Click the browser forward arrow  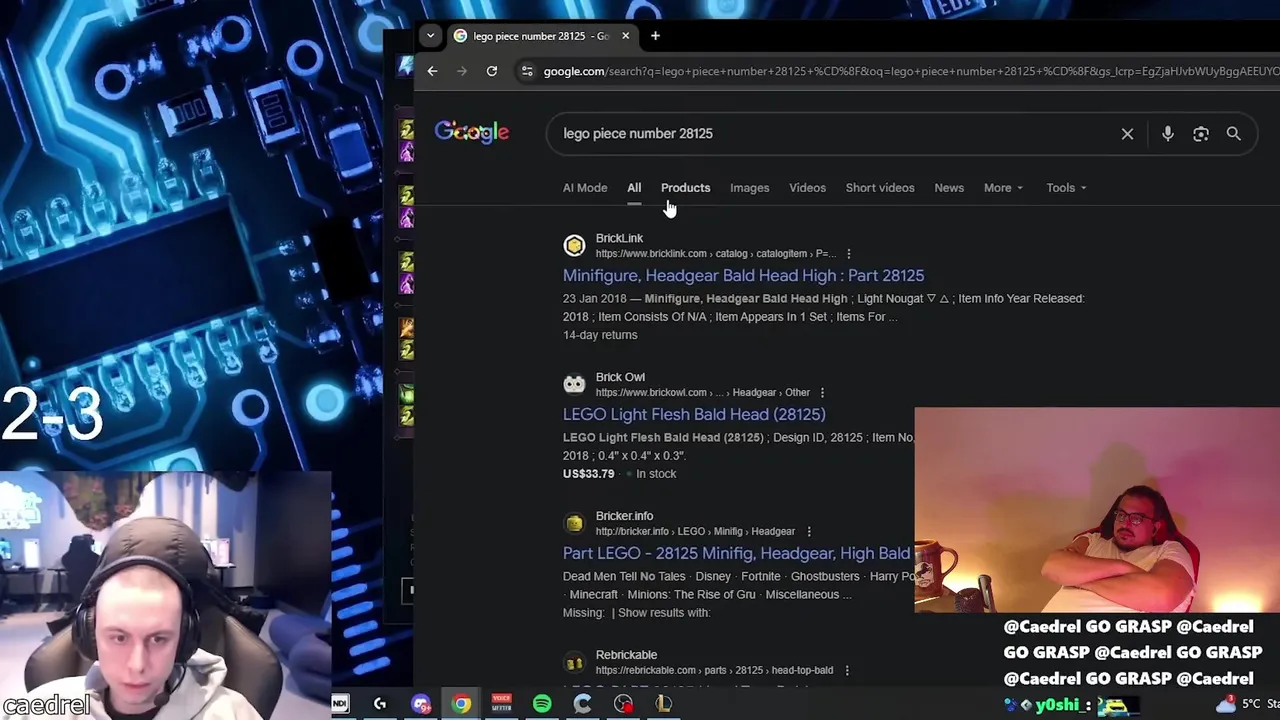click(461, 71)
